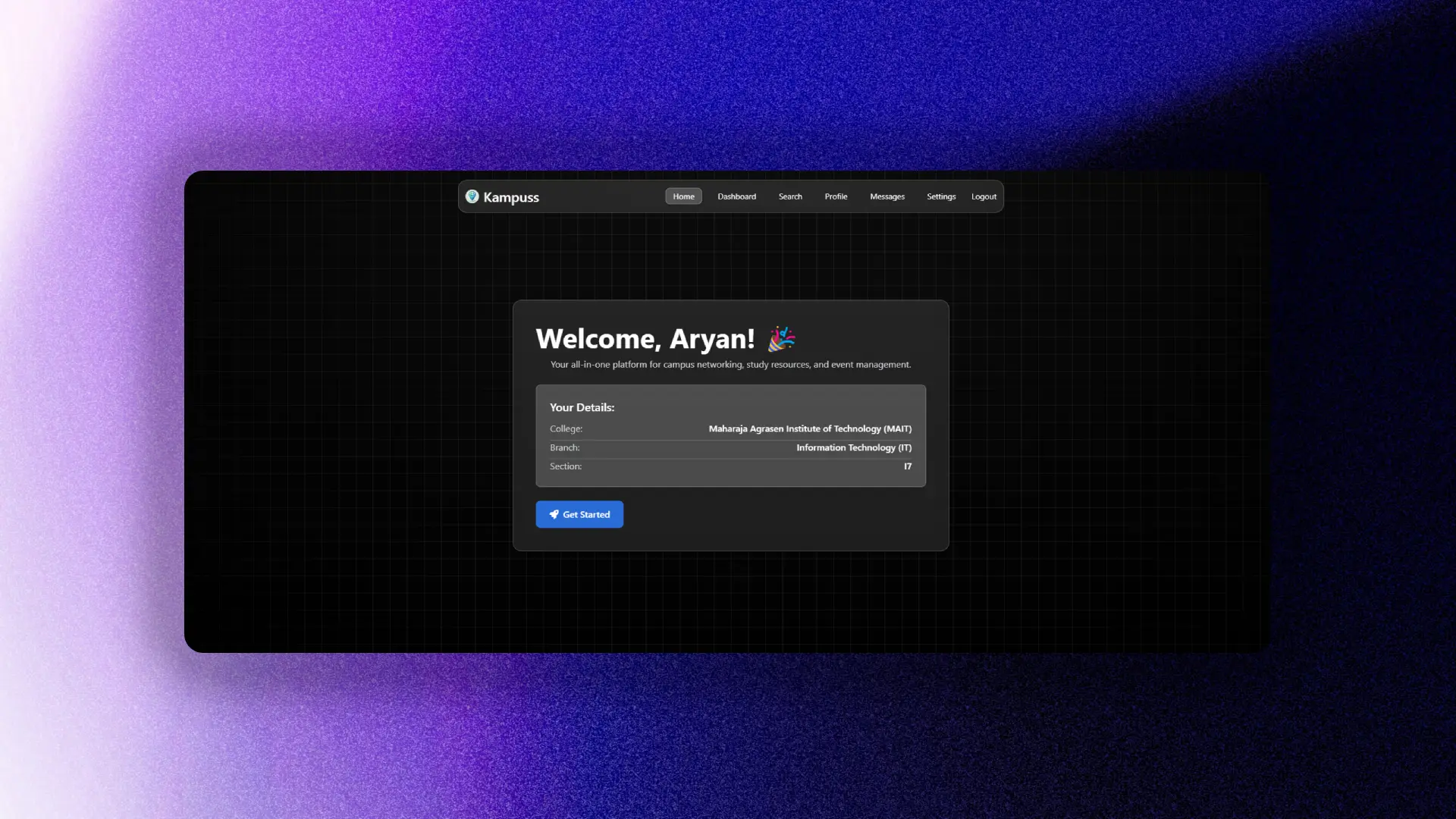Click the platform description tagline text
Screen dimensions: 1456x819
[730, 365]
